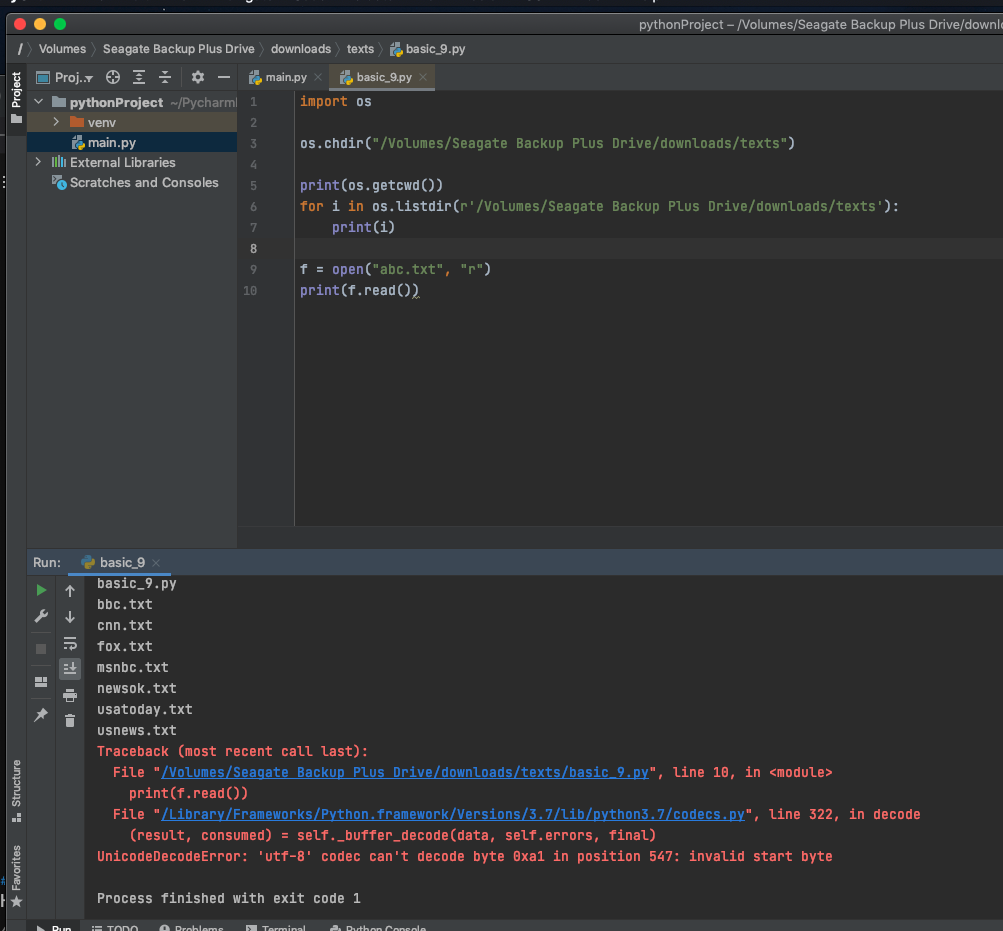The height and width of the screenshot is (931, 1003).
Task: Hide the Project tool window
Action: 224,77
